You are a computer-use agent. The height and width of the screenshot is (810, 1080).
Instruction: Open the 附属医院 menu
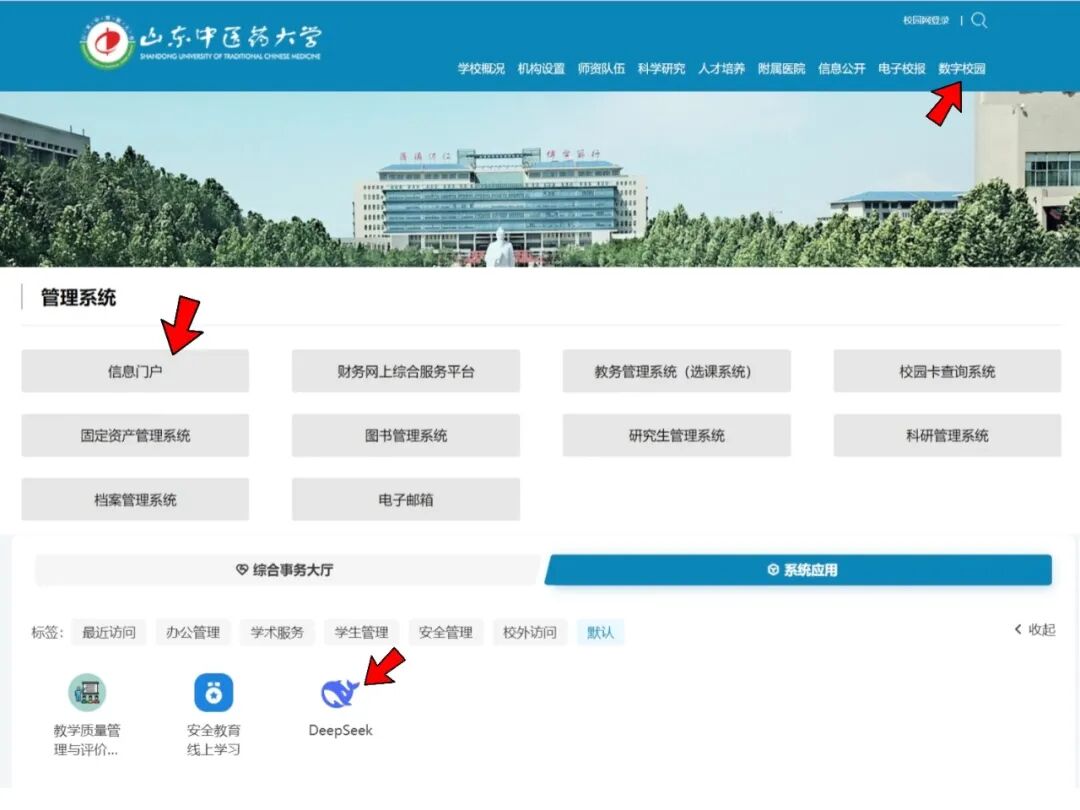[x=781, y=68]
